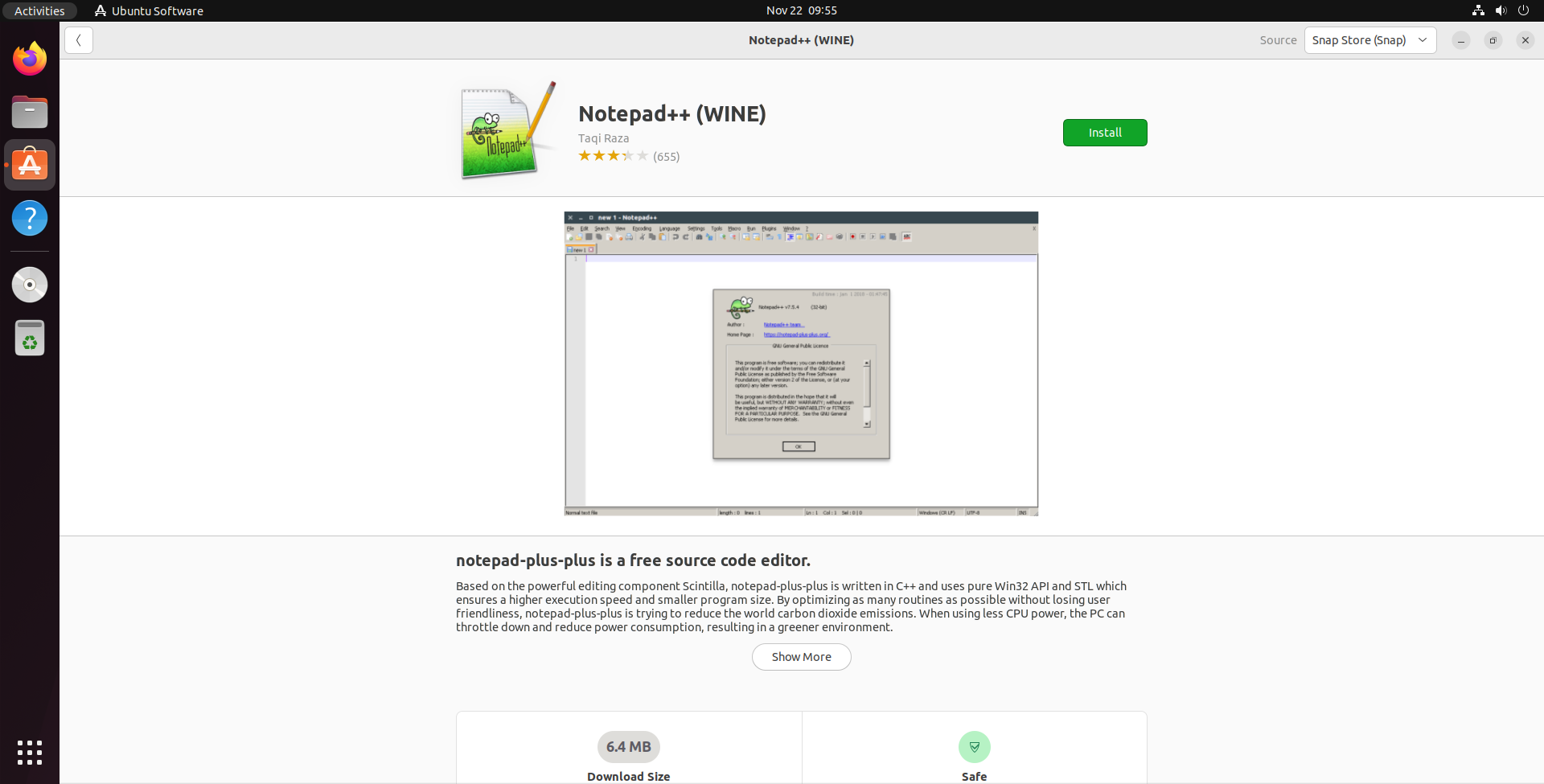Screen dimensions: 1544x784
Task: Close the Ubuntu Software window
Action: point(1526,40)
